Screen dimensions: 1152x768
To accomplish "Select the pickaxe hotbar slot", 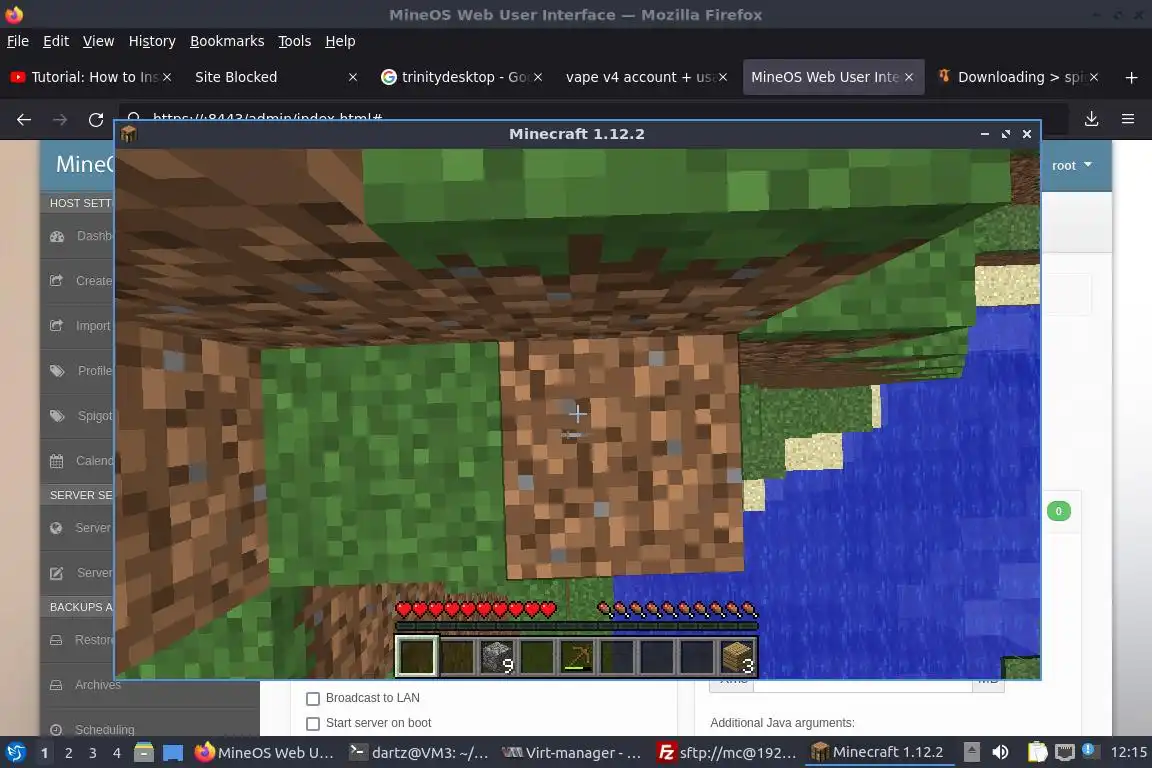I will point(577,656).
